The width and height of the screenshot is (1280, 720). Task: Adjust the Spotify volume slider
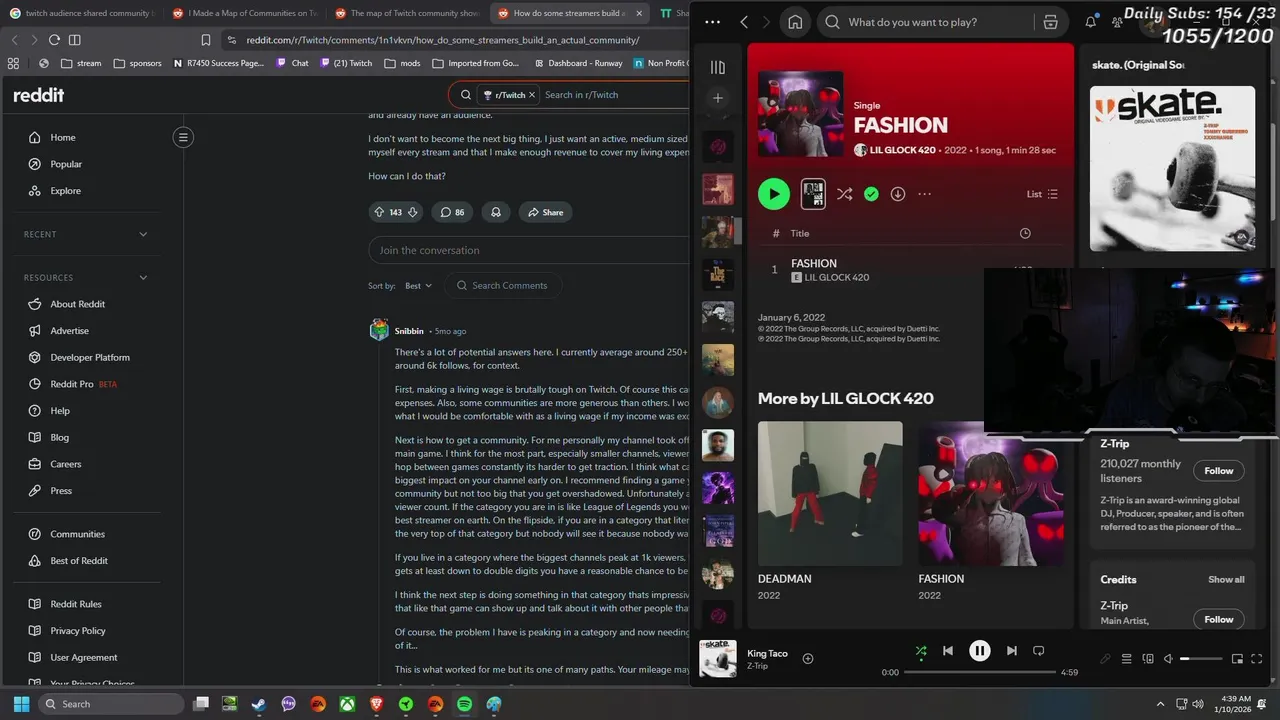[1201, 659]
